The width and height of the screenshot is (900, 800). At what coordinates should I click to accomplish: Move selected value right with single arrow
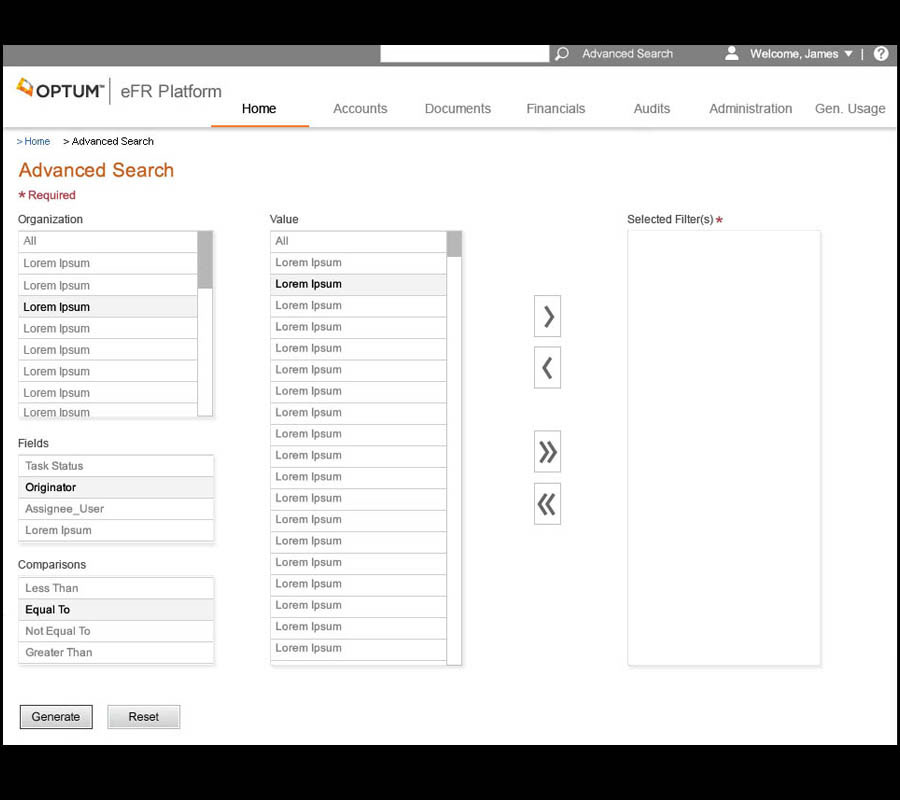tap(547, 316)
